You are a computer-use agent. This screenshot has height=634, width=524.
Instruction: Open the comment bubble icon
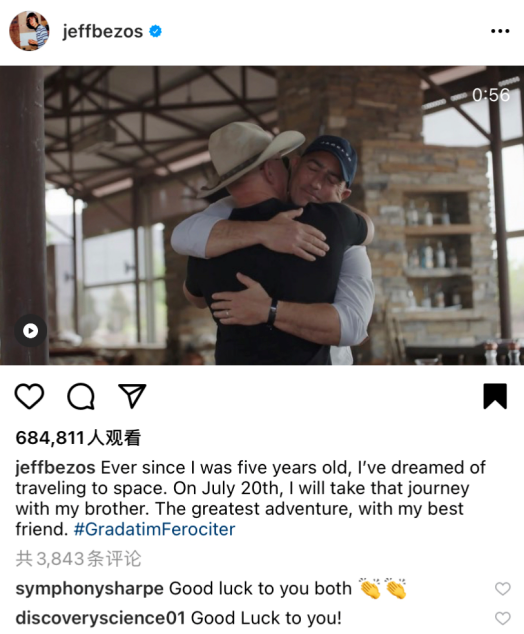pyautogui.click(x=81, y=396)
